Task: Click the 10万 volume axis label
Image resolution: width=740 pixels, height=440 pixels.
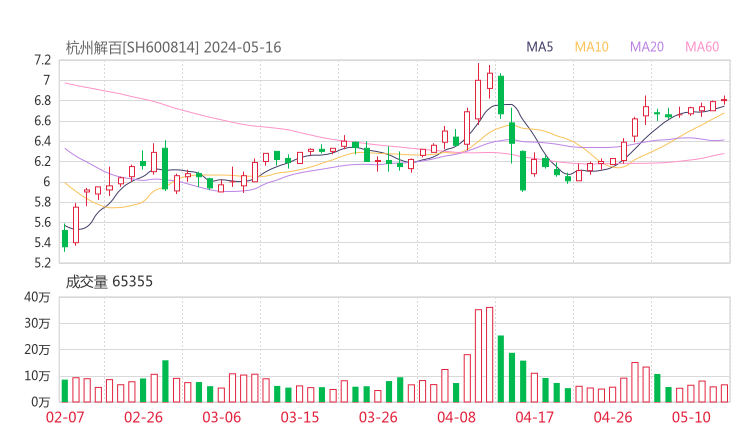Action: tap(37, 376)
